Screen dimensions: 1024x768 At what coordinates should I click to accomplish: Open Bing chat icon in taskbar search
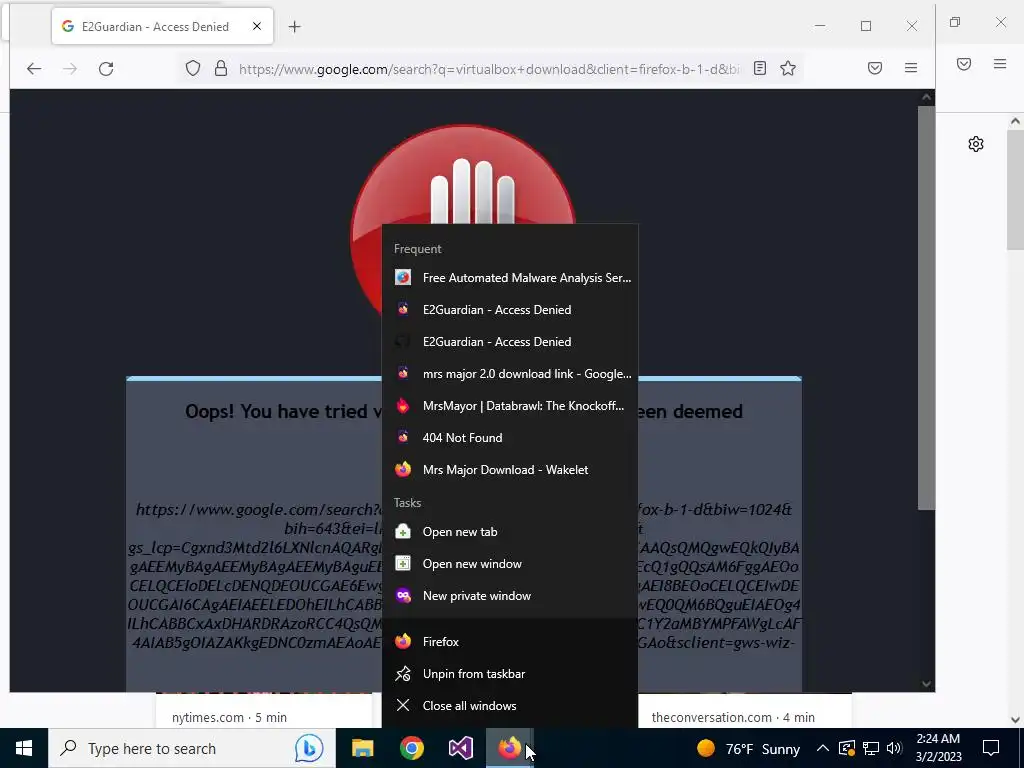(309, 748)
